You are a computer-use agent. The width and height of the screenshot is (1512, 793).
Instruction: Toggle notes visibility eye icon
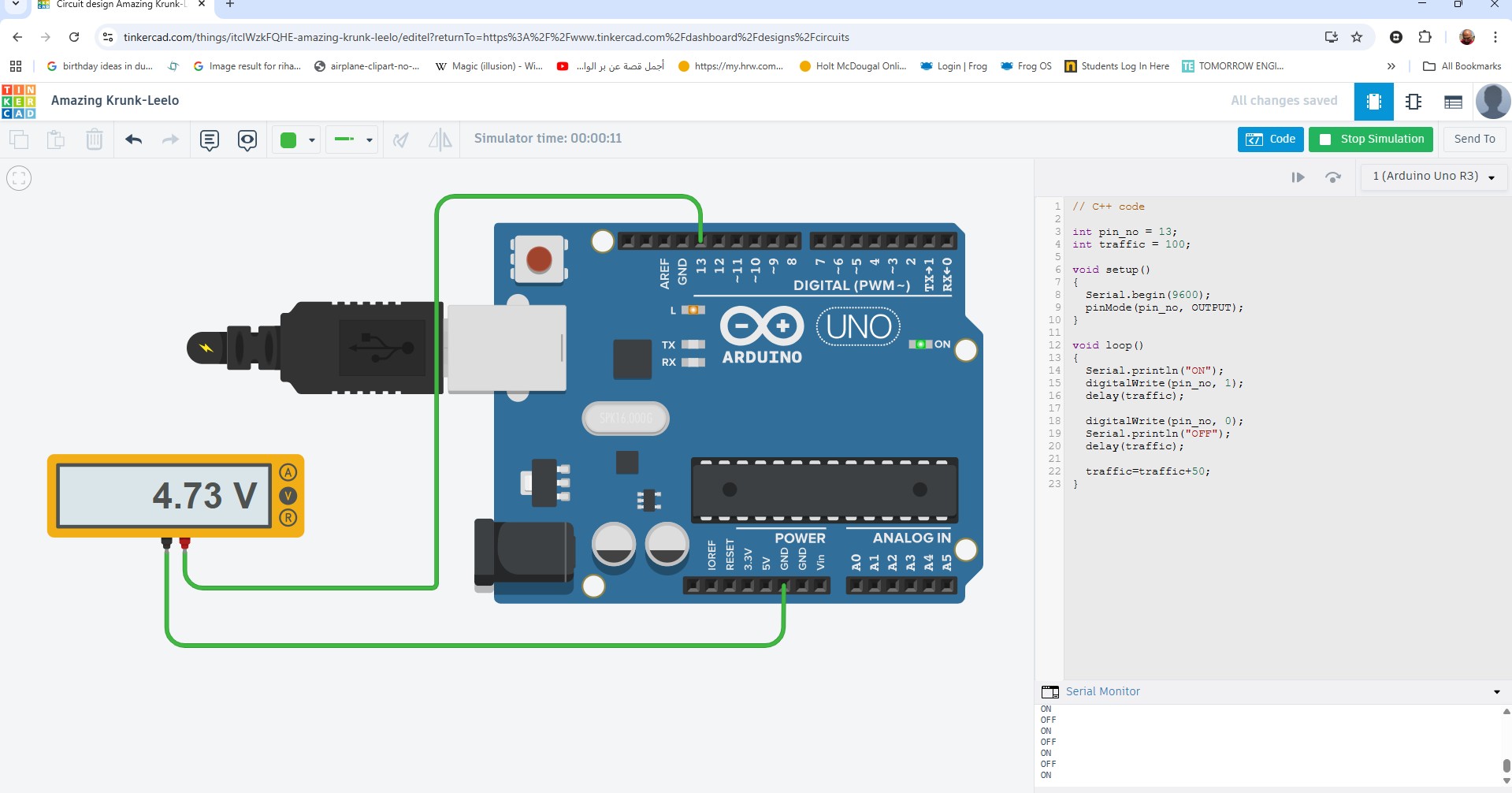[x=247, y=140]
